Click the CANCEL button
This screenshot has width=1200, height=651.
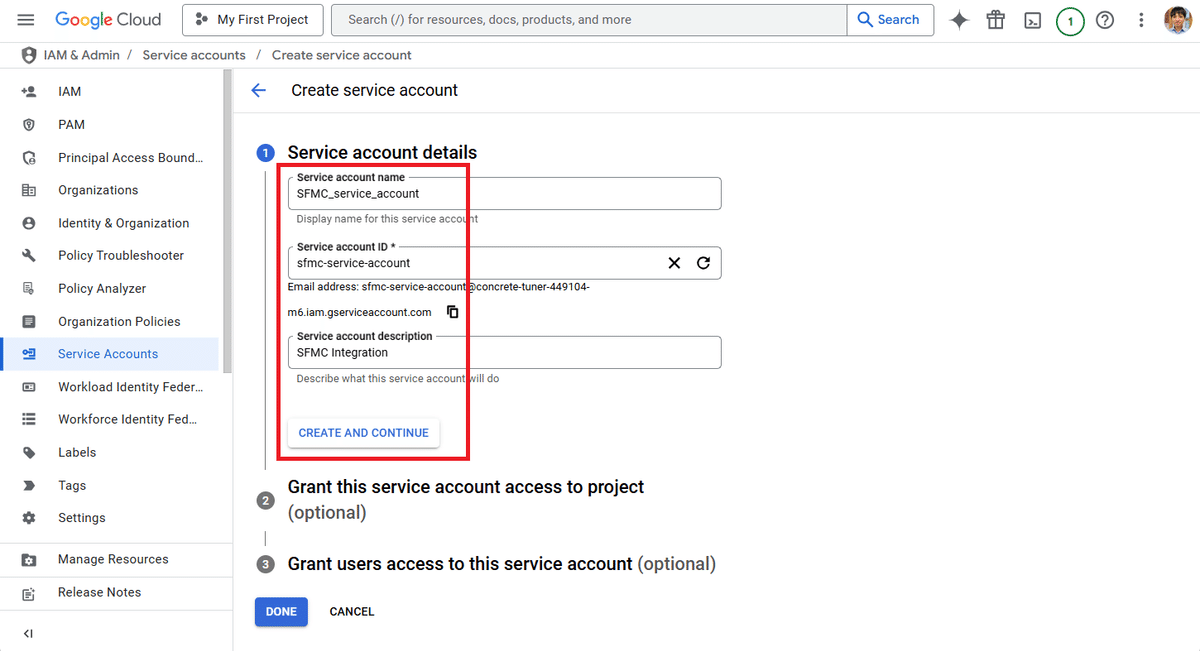[352, 611]
